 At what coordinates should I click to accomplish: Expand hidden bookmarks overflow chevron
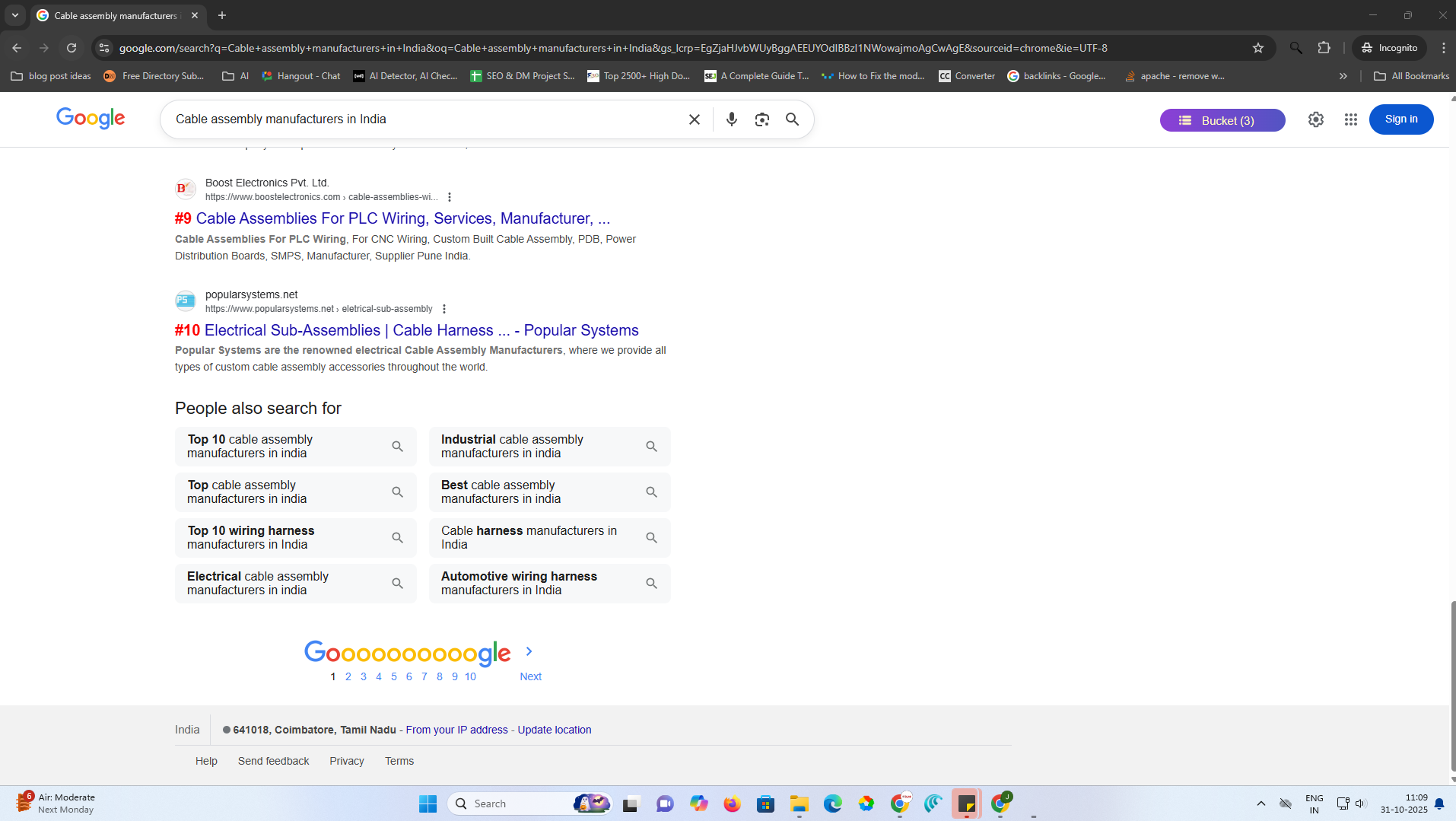[x=1343, y=76]
